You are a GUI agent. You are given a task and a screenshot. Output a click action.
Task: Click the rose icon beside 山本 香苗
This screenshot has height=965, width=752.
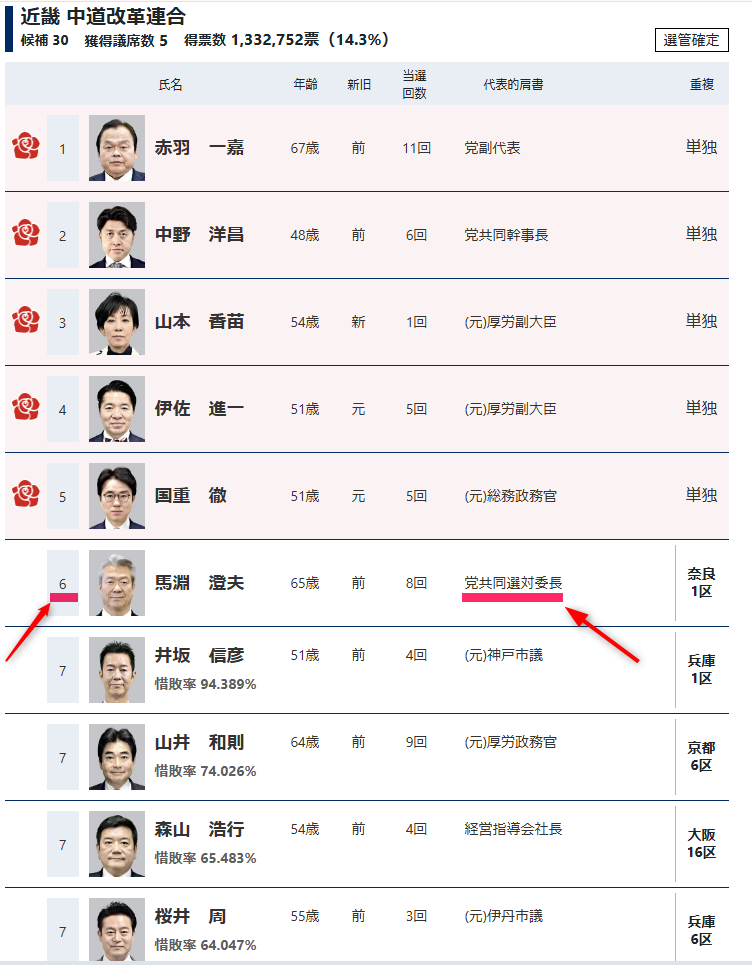pyautogui.click(x=25, y=322)
